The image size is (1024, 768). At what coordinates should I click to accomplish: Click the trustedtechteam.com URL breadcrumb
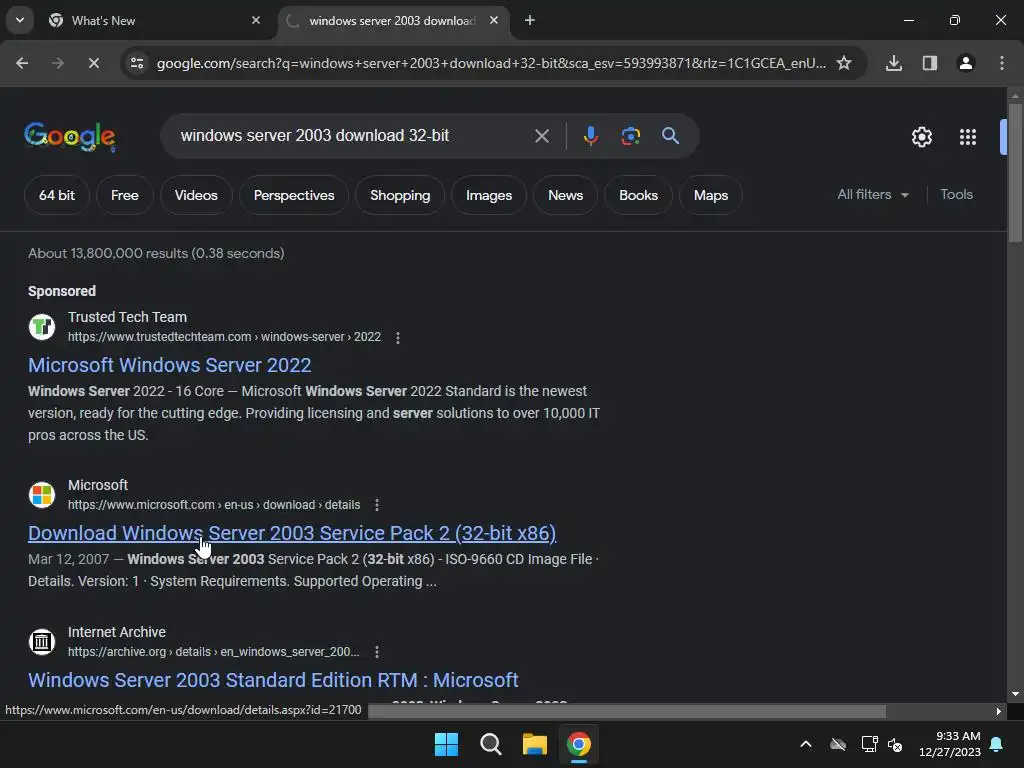pos(224,337)
